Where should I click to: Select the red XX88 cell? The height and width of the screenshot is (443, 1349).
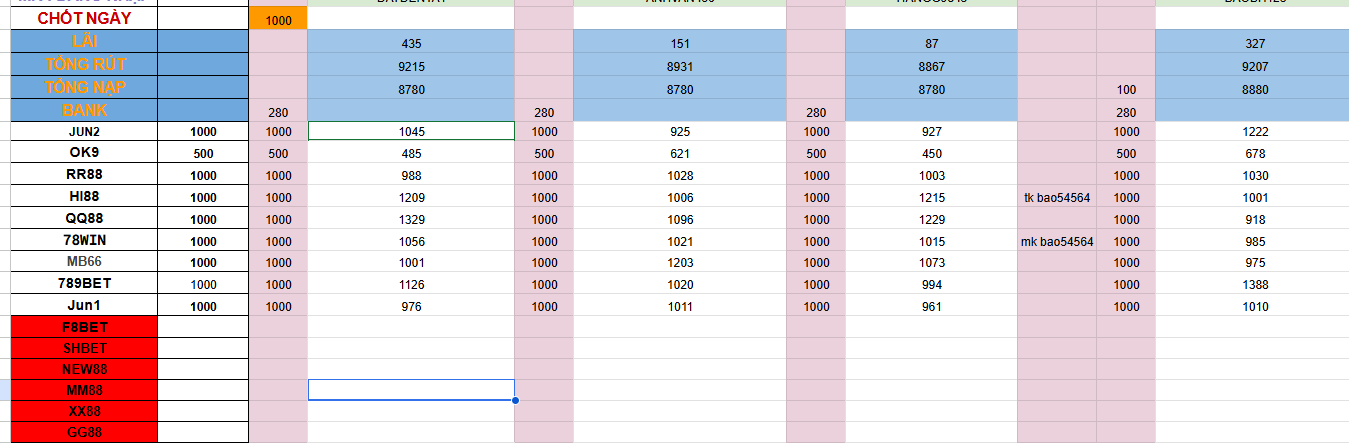pyautogui.click(x=84, y=412)
